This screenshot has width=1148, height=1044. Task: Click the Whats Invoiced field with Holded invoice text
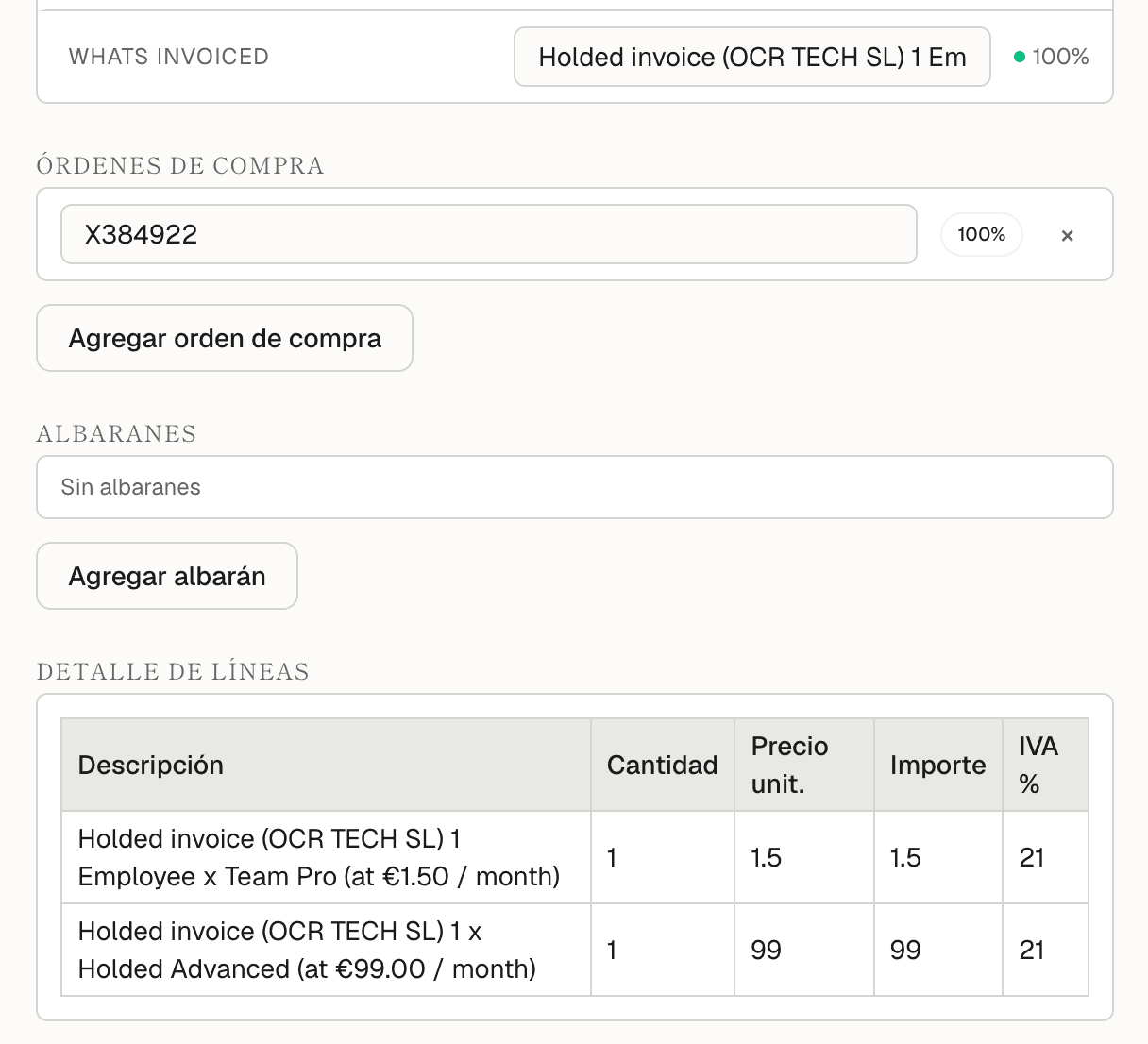click(x=752, y=57)
